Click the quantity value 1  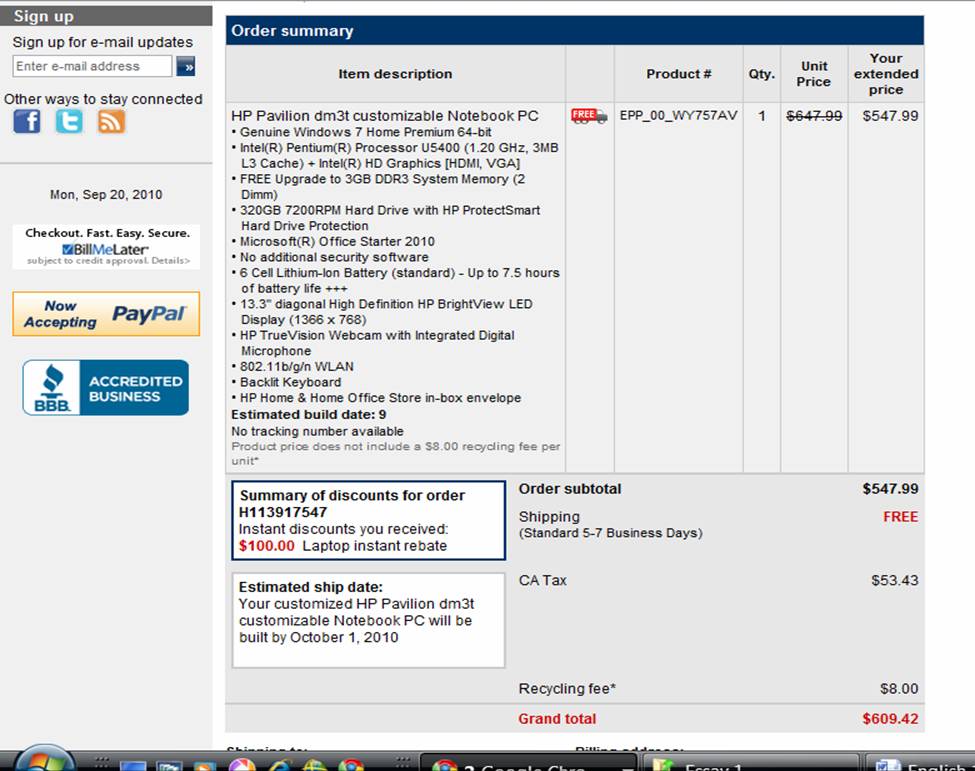(x=762, y=116)
